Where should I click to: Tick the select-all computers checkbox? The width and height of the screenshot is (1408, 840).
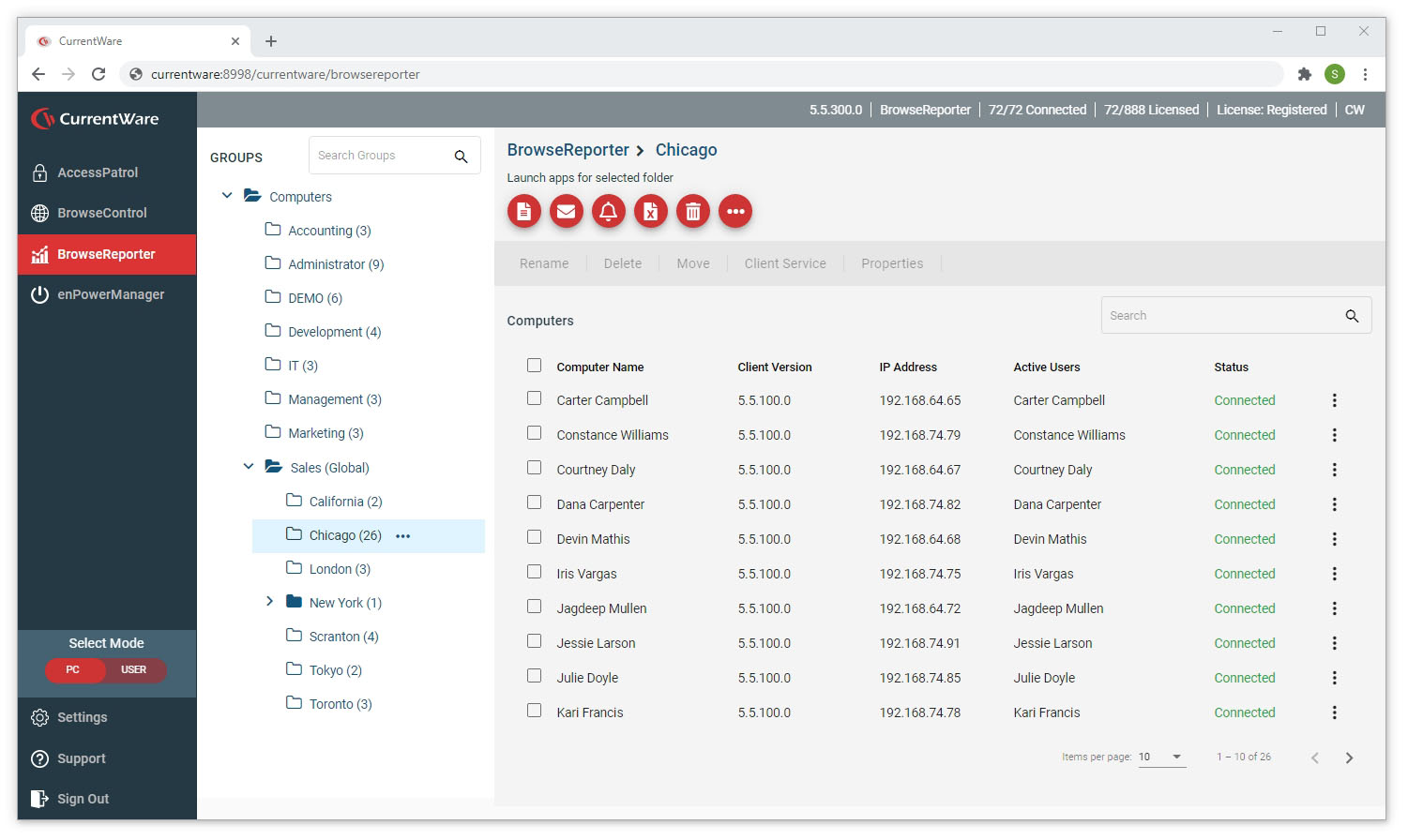pyautogui.click(x=535, y=366)
